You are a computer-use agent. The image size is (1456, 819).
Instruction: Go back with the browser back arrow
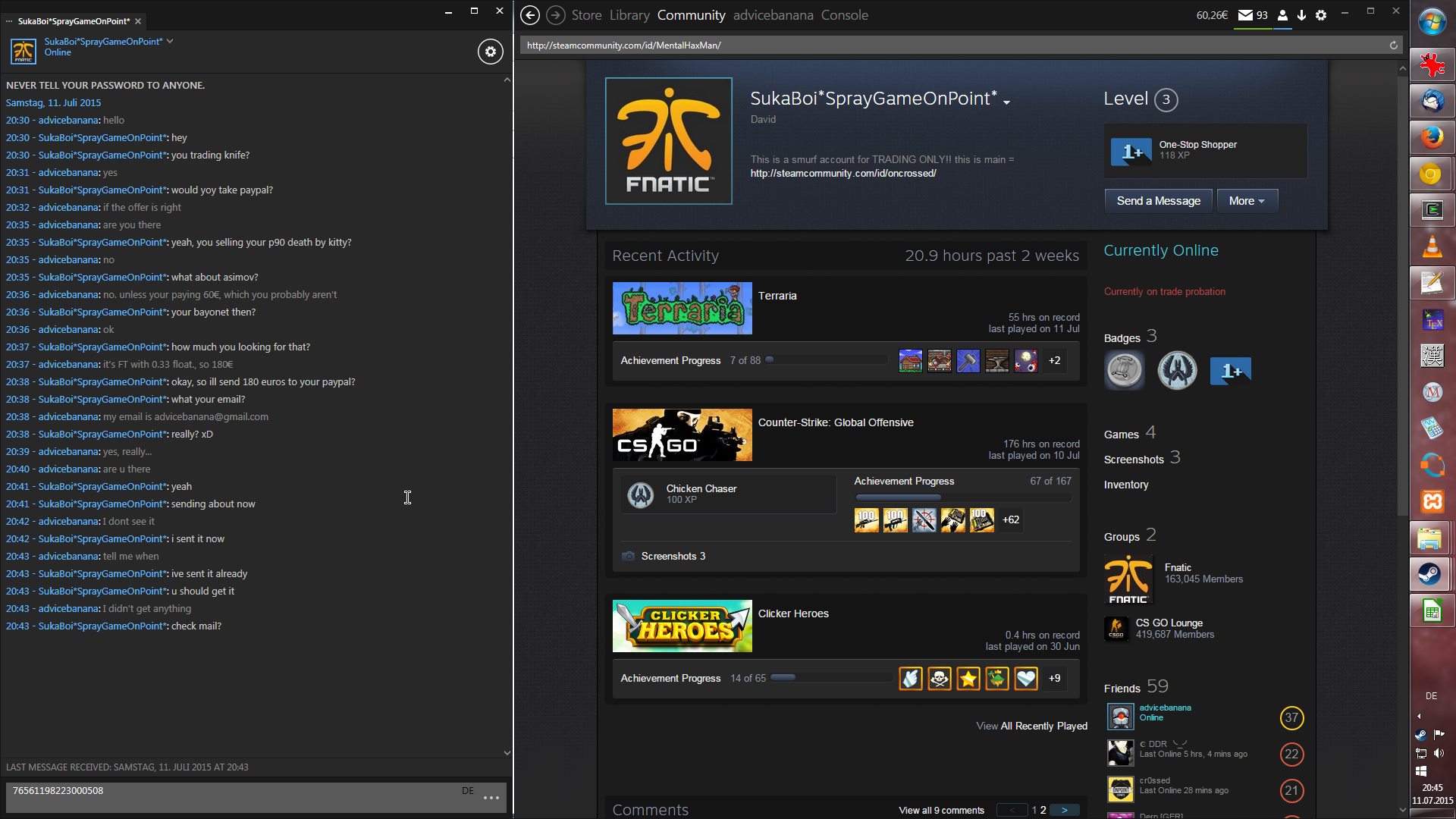530,15
